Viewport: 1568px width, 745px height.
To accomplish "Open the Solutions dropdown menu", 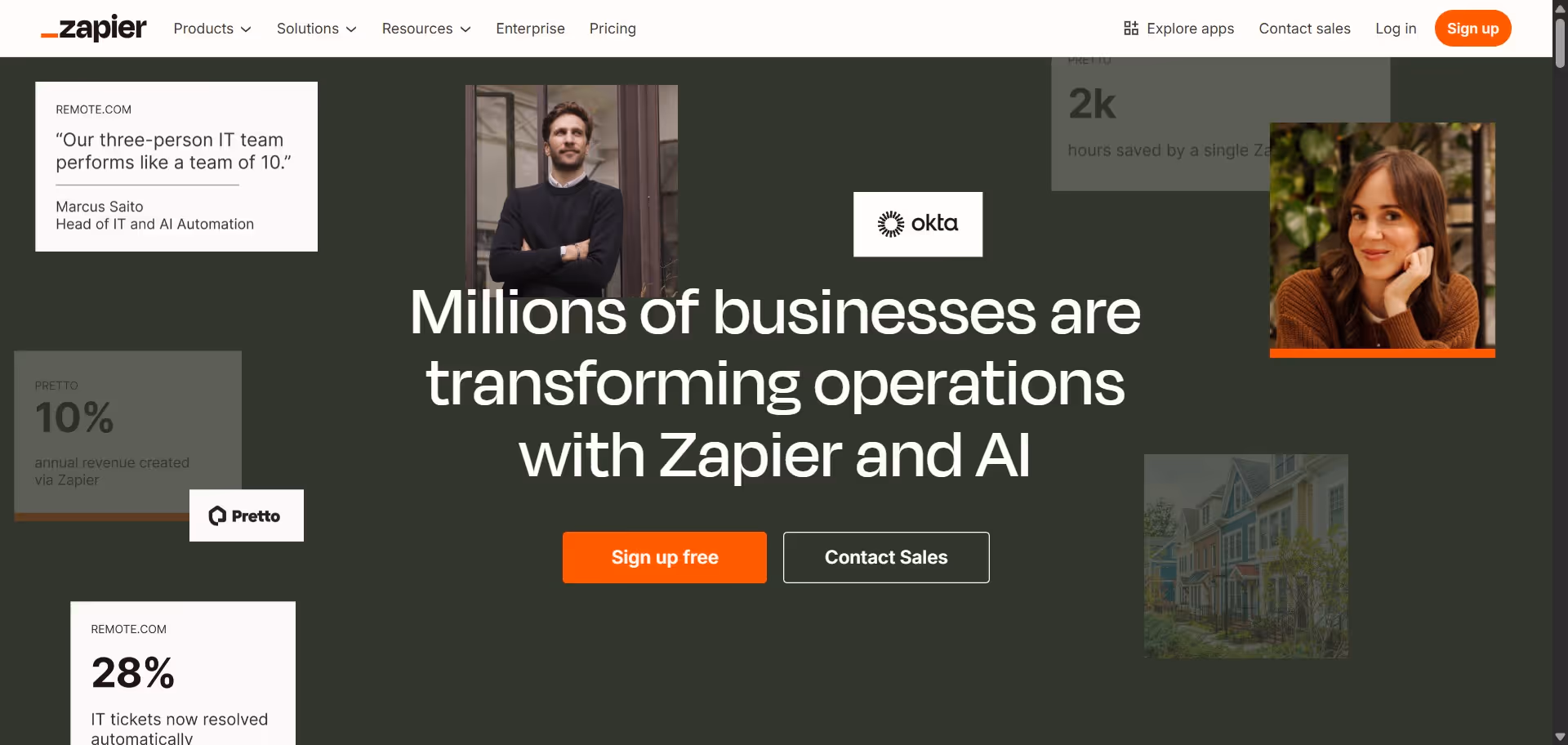I will tap(317, 29).
